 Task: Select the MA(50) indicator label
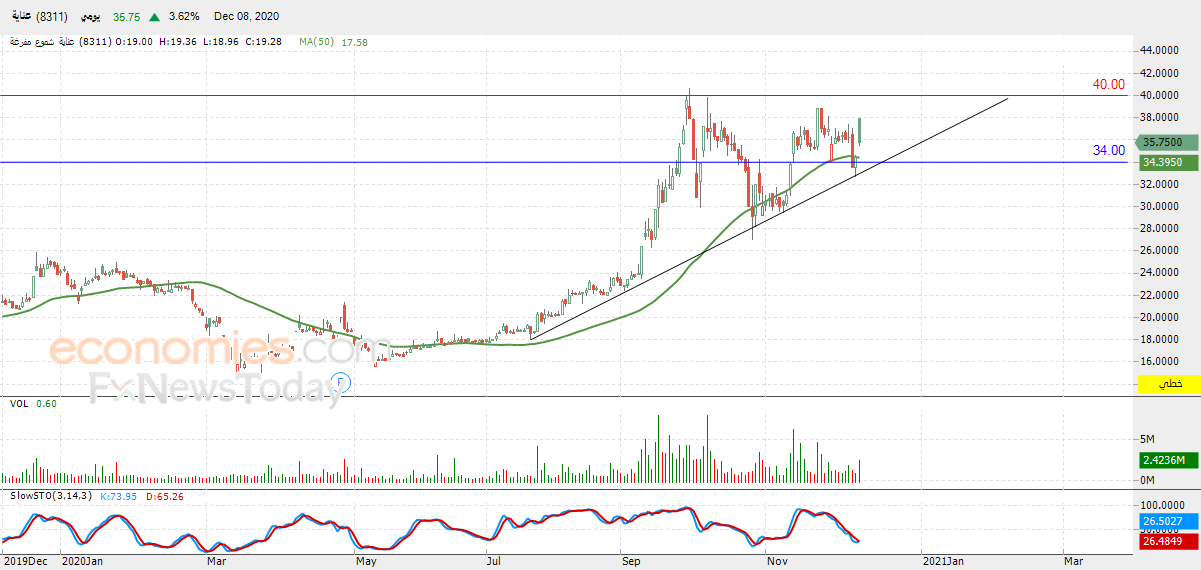(317, 42)
